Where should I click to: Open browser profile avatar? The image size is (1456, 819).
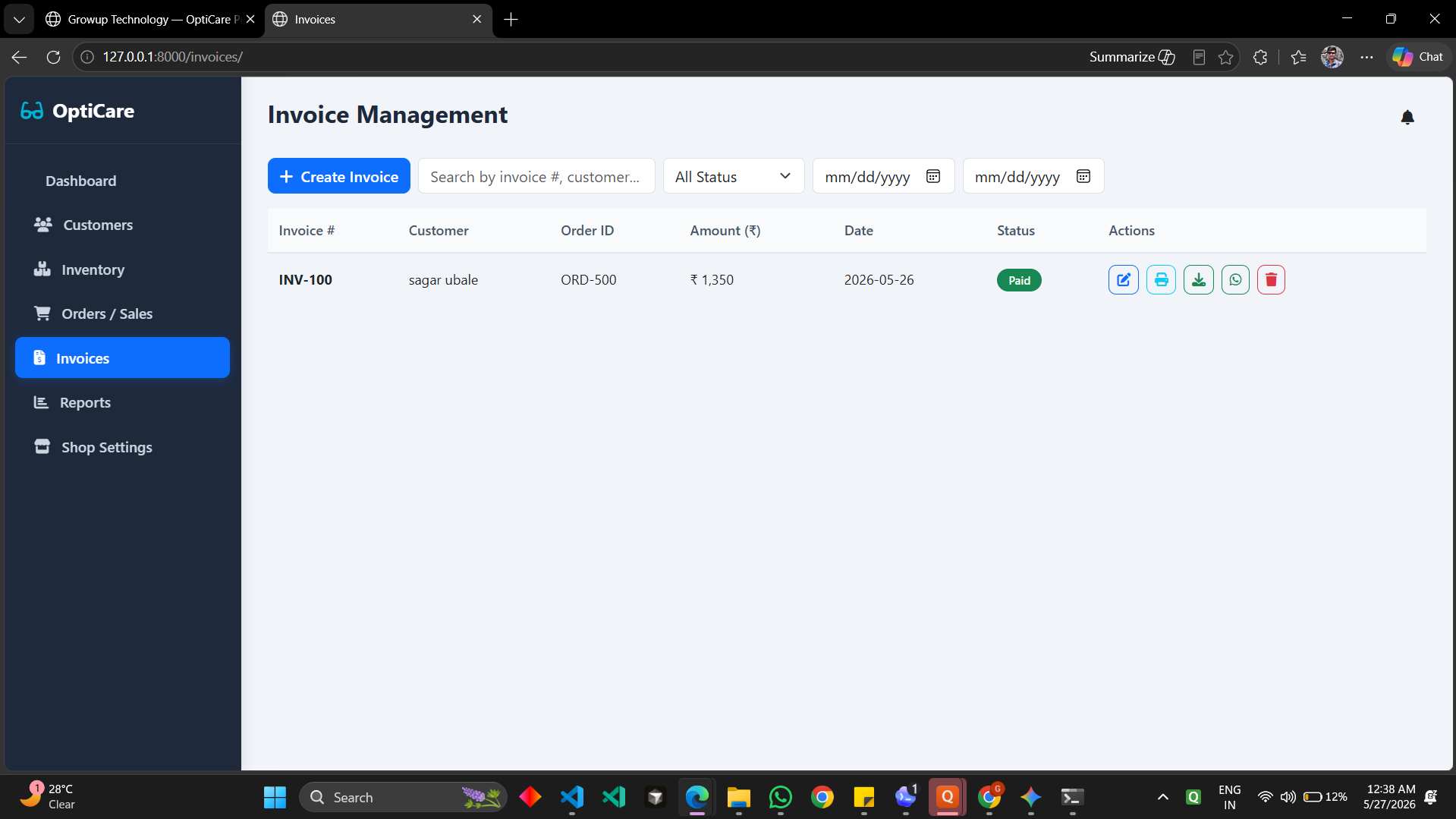(x=1332, y=57)
